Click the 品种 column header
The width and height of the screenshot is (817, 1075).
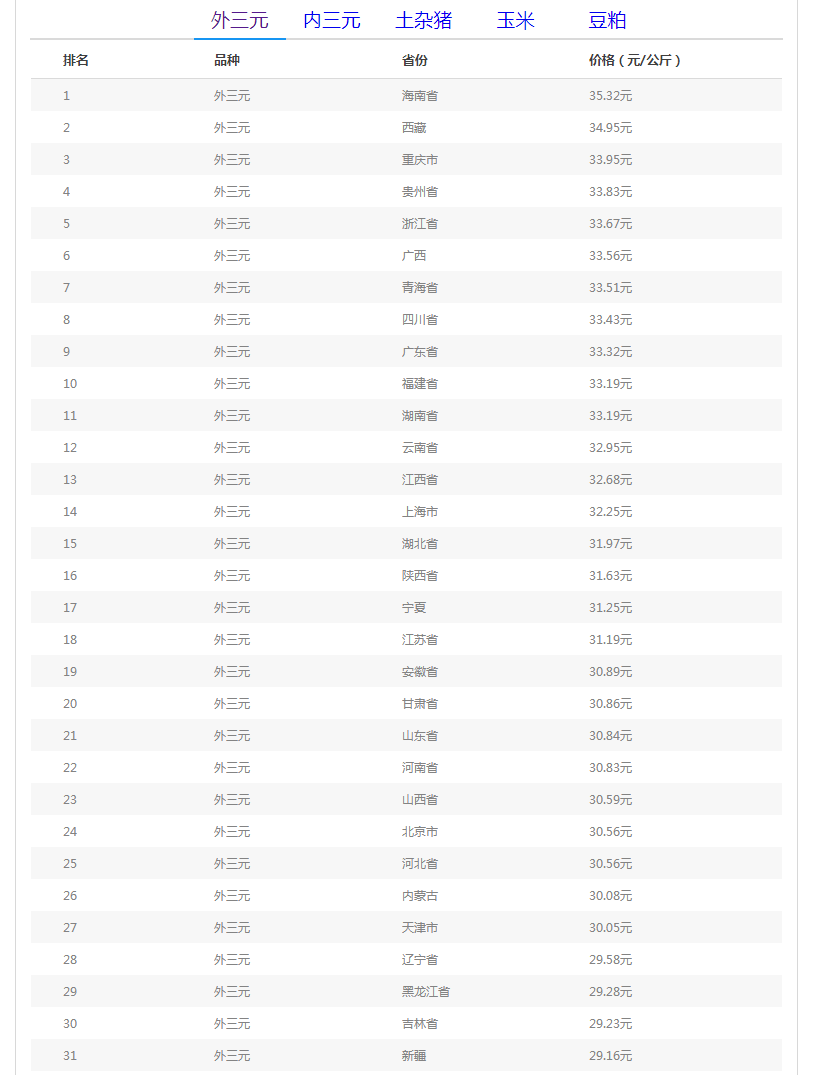point(227,60)
